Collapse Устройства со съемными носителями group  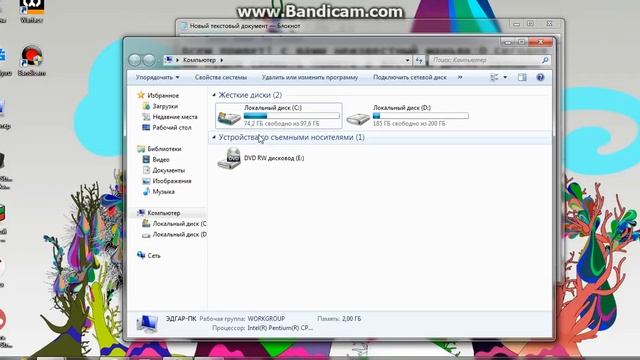click(x=214, y=137)
